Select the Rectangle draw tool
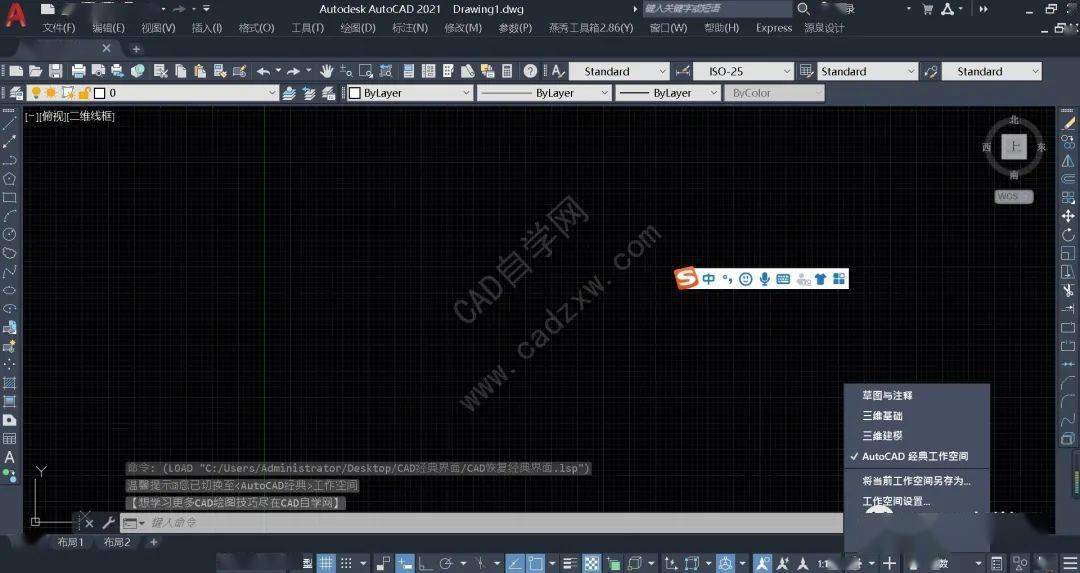 coord(10,198)
